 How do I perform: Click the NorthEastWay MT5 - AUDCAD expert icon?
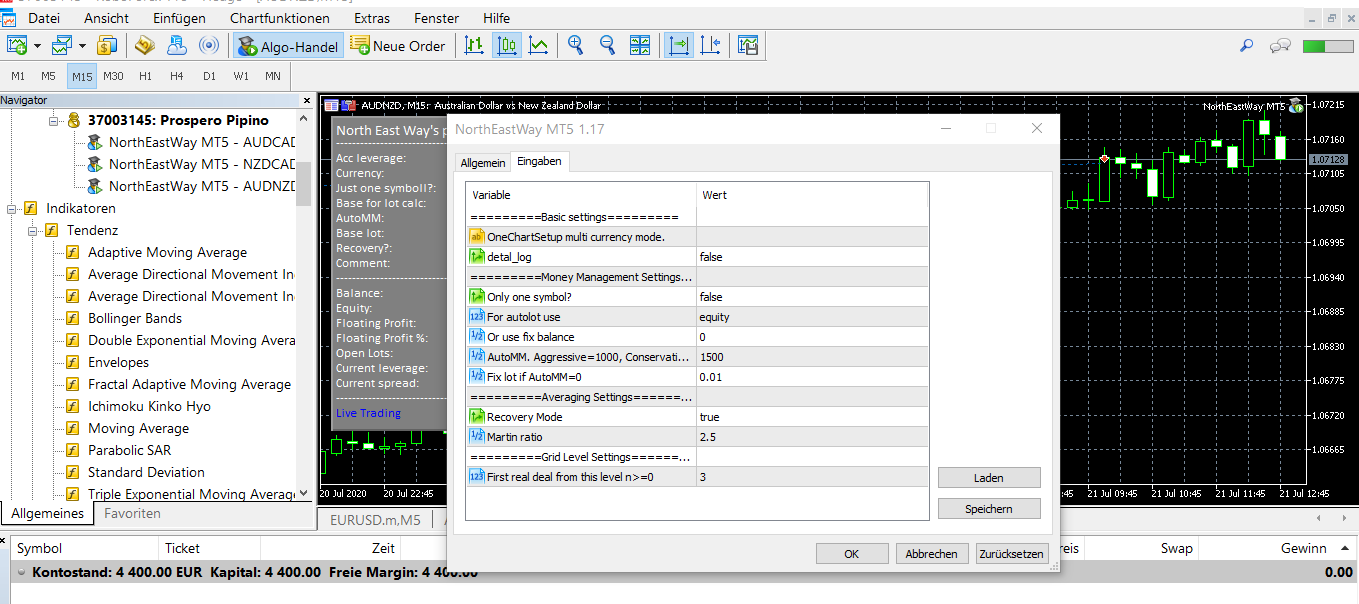tap(96, 142)
